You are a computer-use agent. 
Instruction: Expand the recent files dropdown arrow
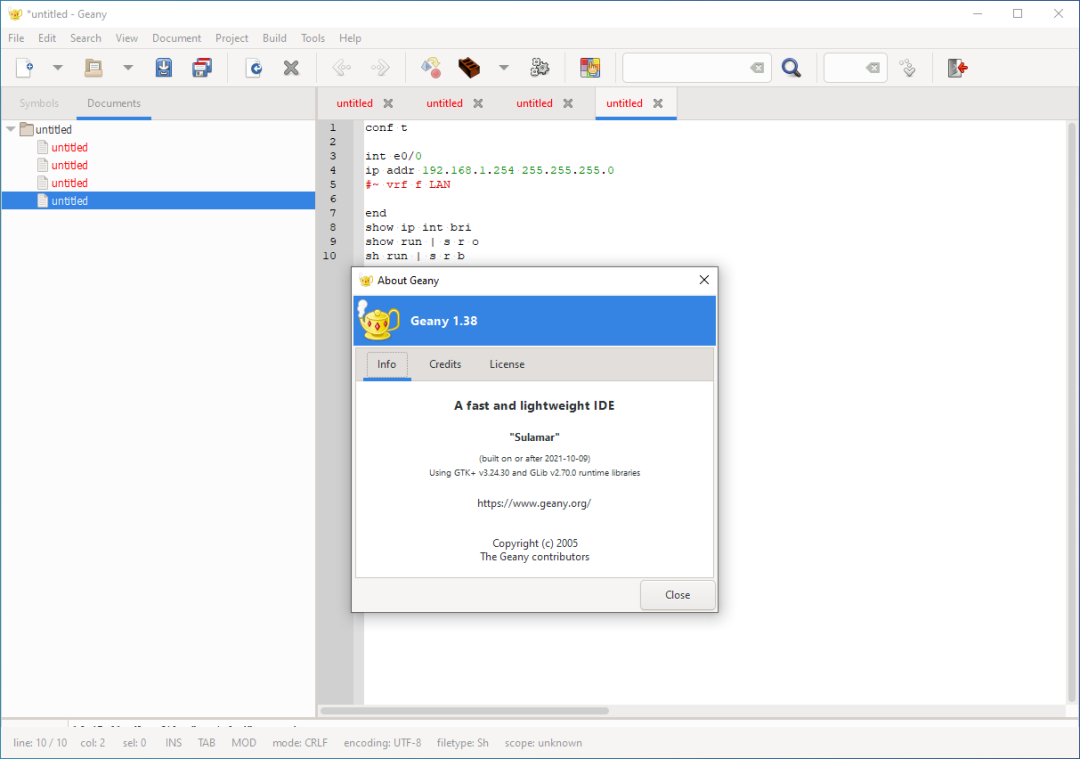(127, 67)
